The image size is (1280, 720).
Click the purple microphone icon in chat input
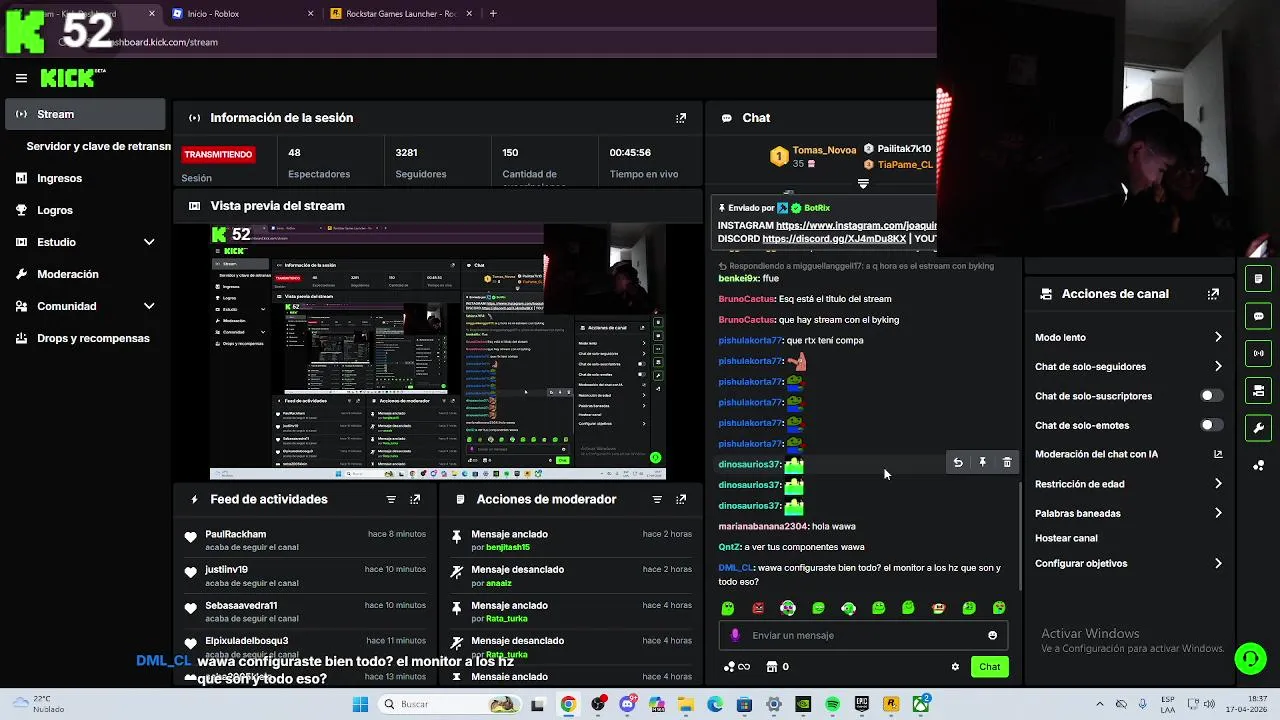click(x=735, y=635)
